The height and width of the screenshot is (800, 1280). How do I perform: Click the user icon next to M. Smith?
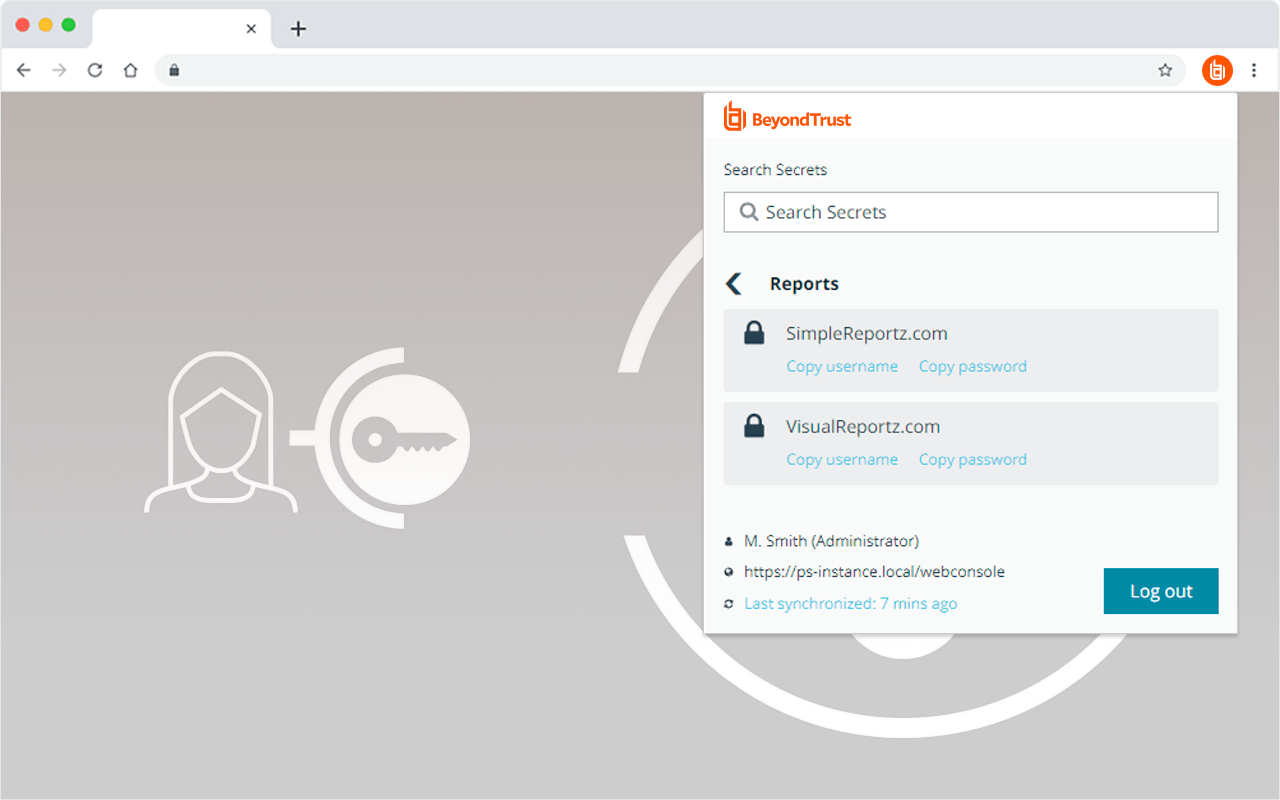pyautogui.click(x=729, y=541)
